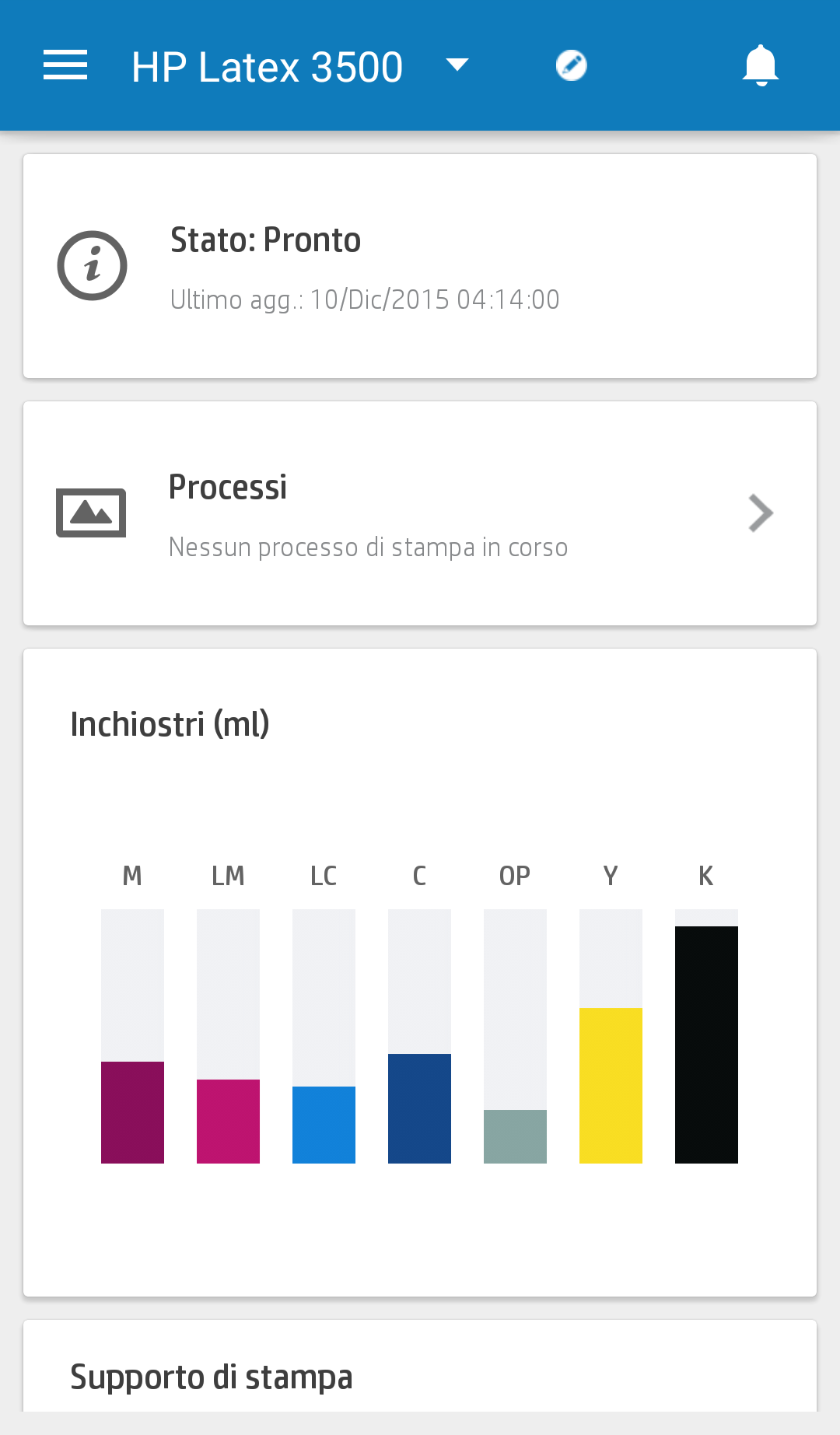Tap the Stato: Pronto heading

pyautogui.click(x=265, y=240)
